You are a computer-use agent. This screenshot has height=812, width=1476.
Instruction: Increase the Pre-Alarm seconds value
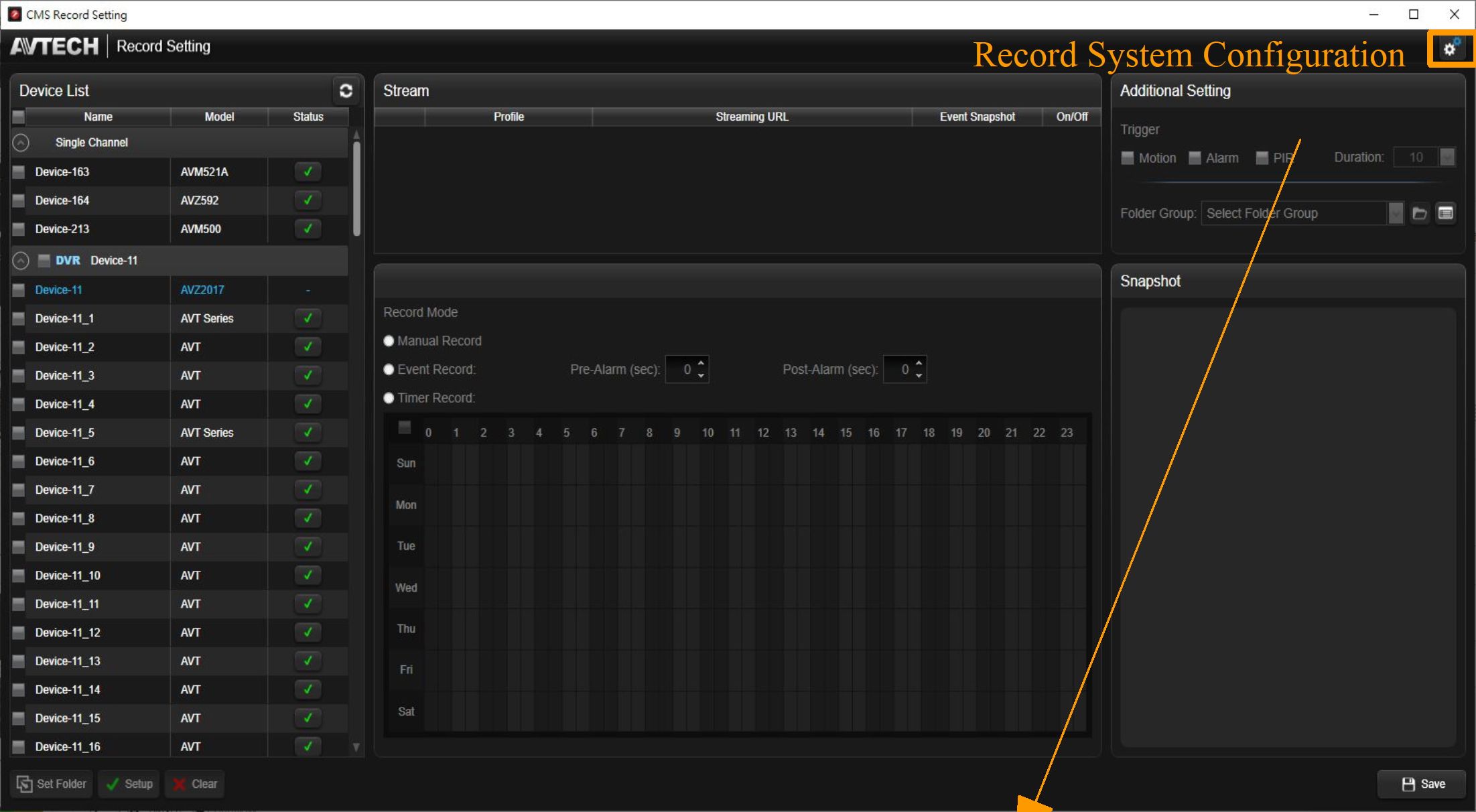pos(701,363)
